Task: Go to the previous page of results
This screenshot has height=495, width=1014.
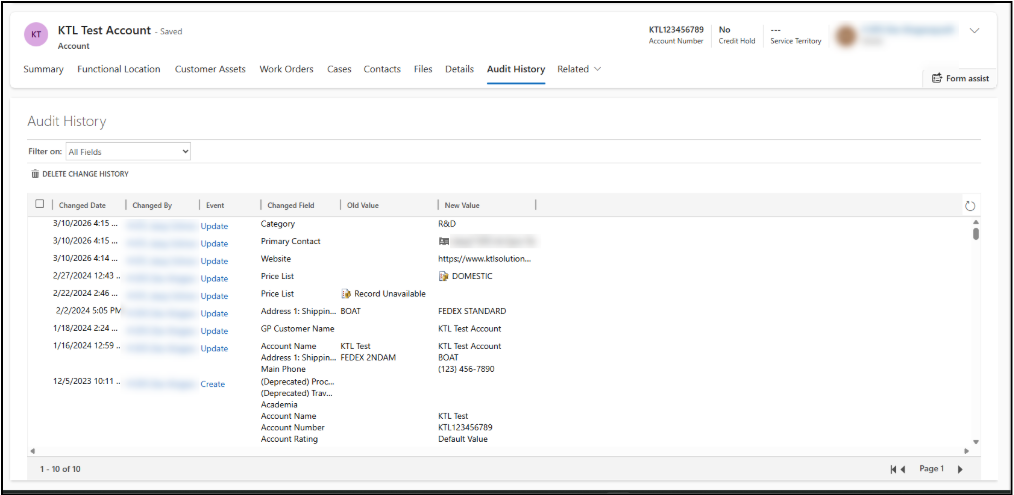Action: coord(903,469)
